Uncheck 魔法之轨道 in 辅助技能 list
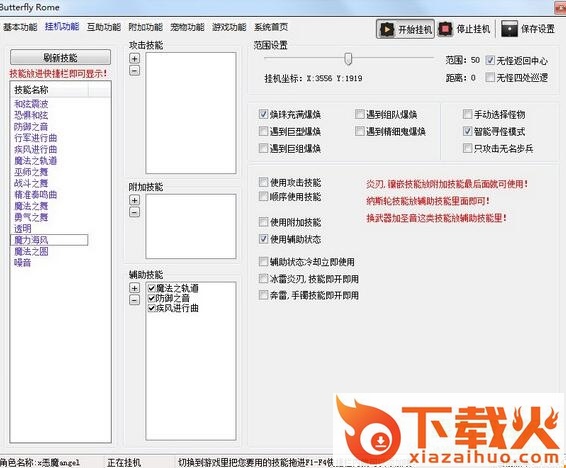The height and width of the screenshot is (468, 566). click(152, 288)
